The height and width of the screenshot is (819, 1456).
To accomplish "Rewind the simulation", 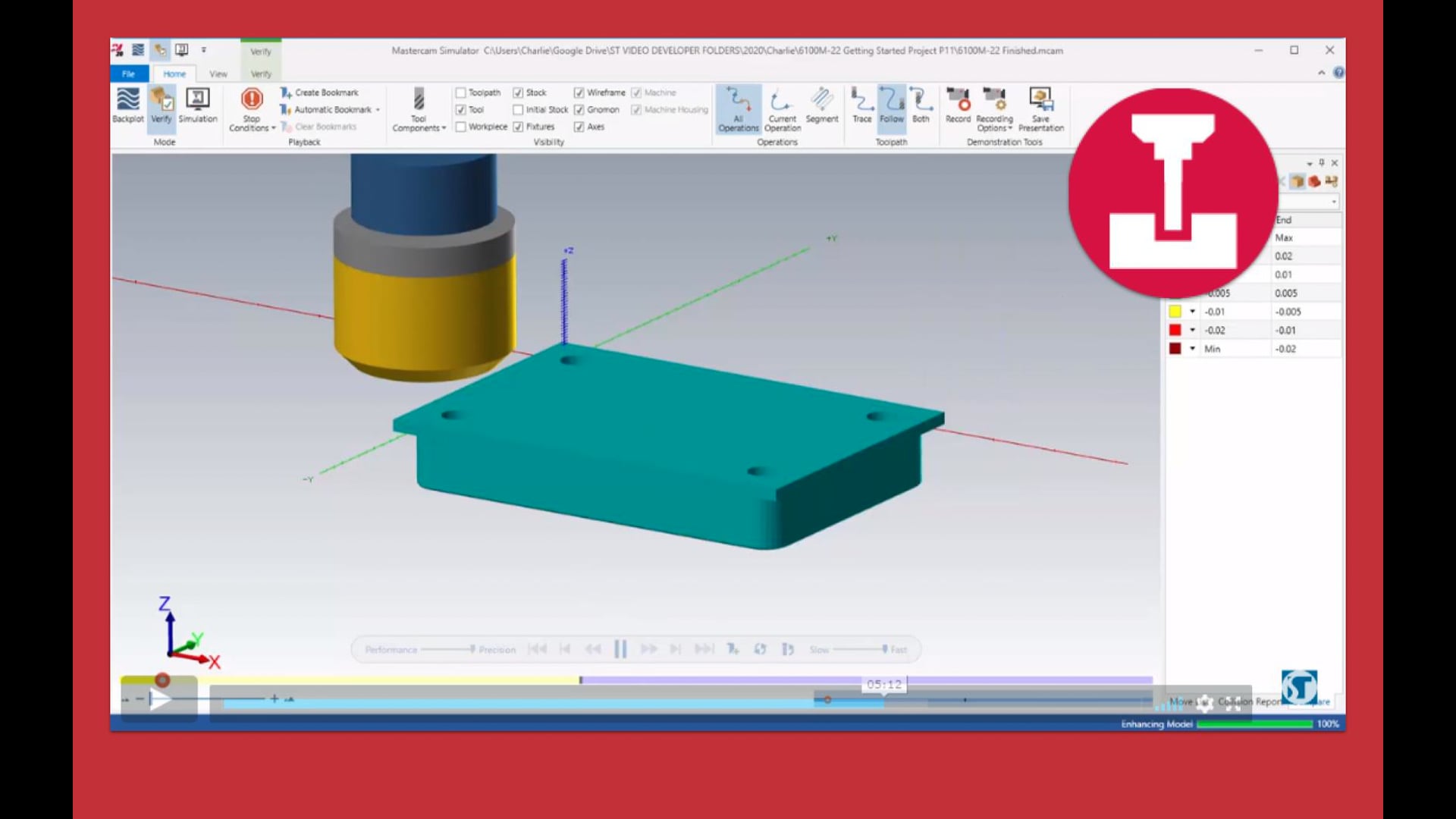I will coord(593,649).
